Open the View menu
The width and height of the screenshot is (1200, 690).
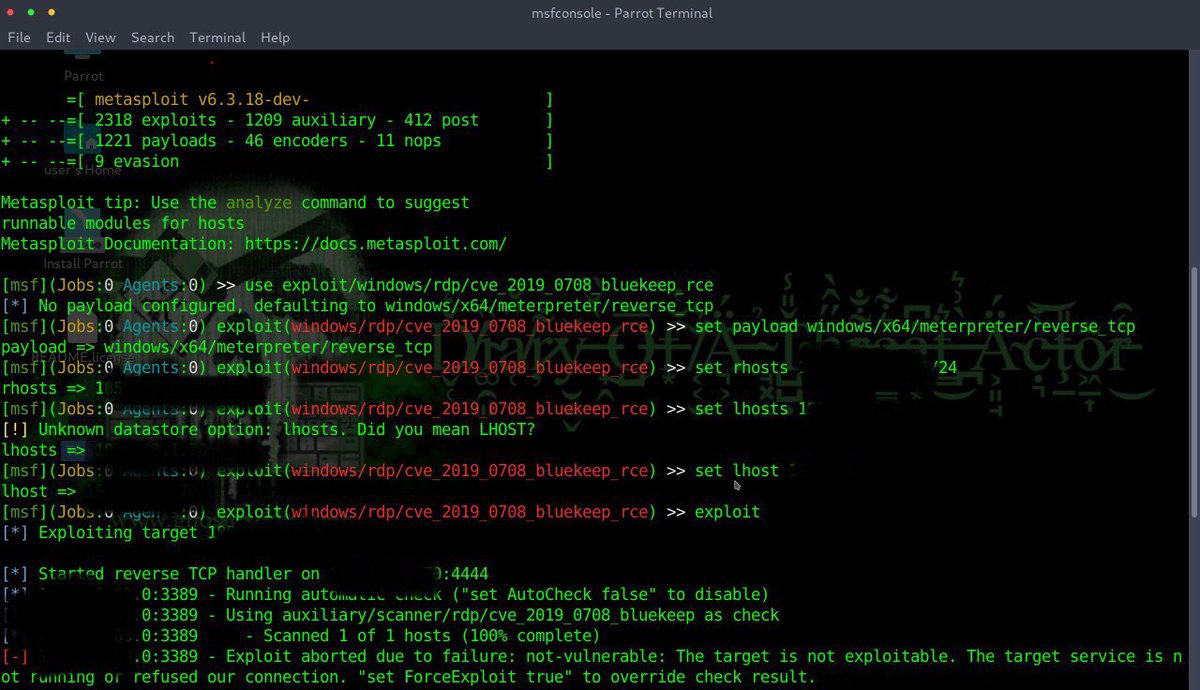[x=100, y=37]
